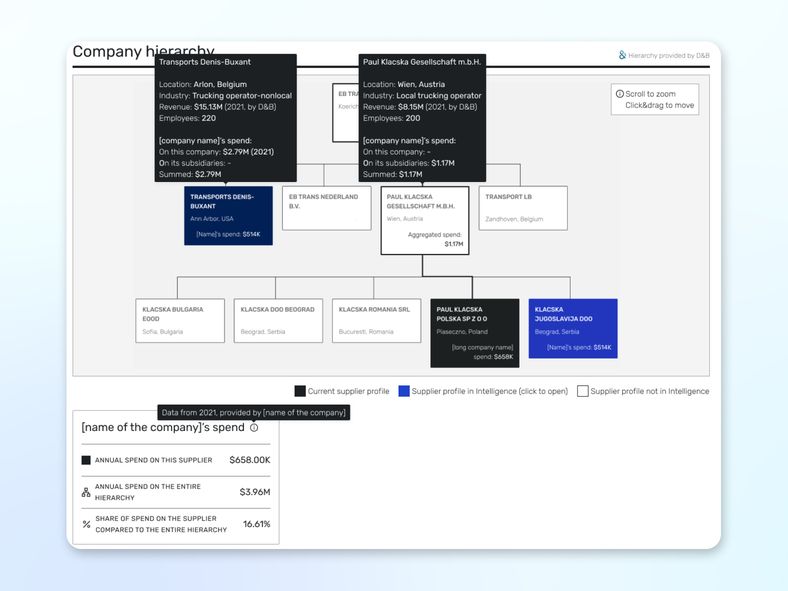Click the $3.96M entire hierarchy spend value
The image size is (788, 591).
tap(255, 492)
